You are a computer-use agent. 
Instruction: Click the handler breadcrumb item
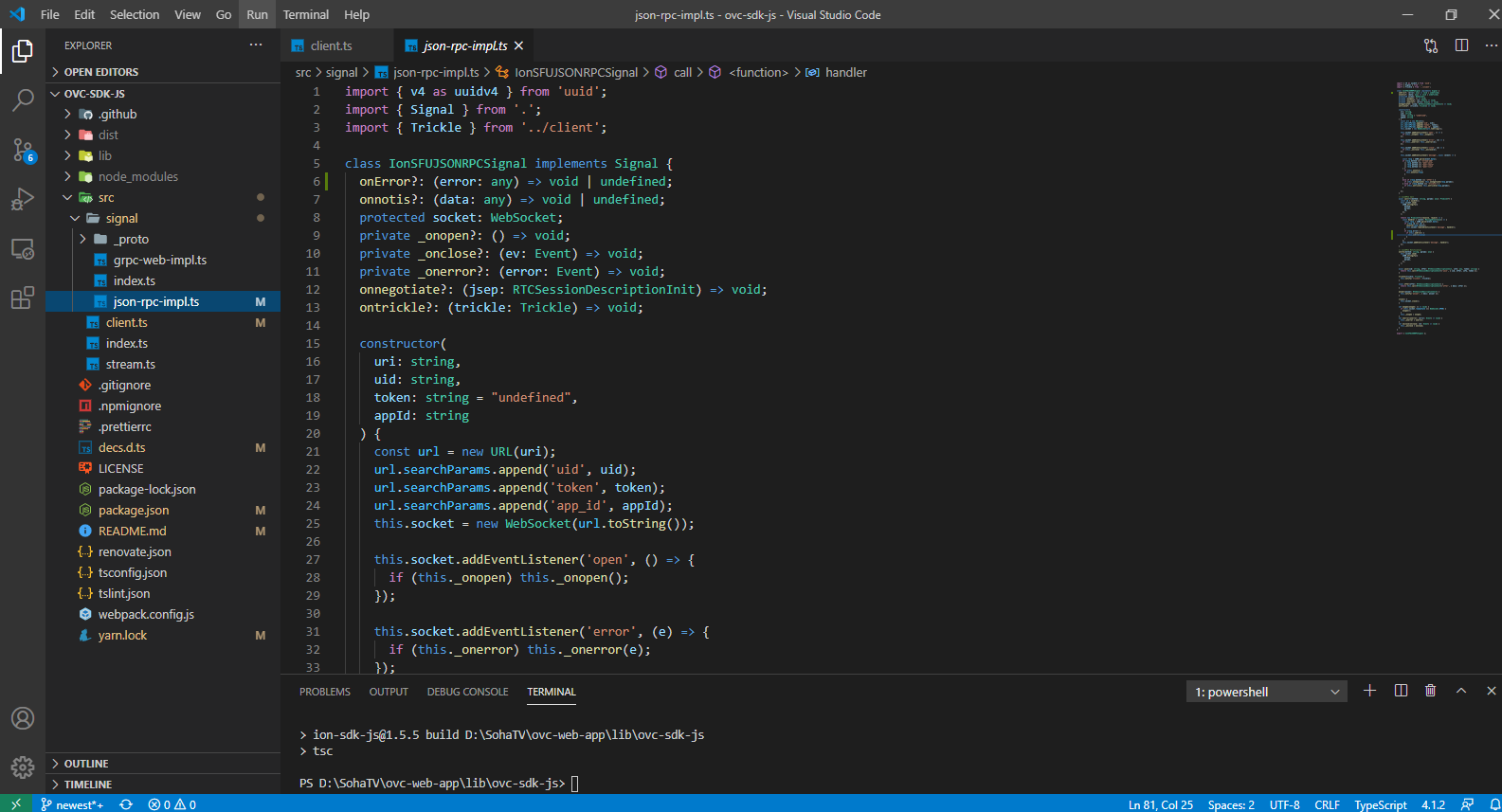coord(845,72)
